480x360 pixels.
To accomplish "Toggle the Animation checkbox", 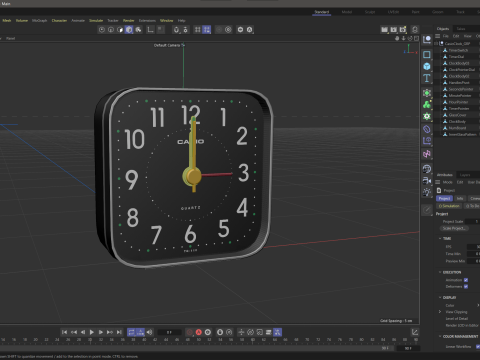I will click(x=466, y=280).
